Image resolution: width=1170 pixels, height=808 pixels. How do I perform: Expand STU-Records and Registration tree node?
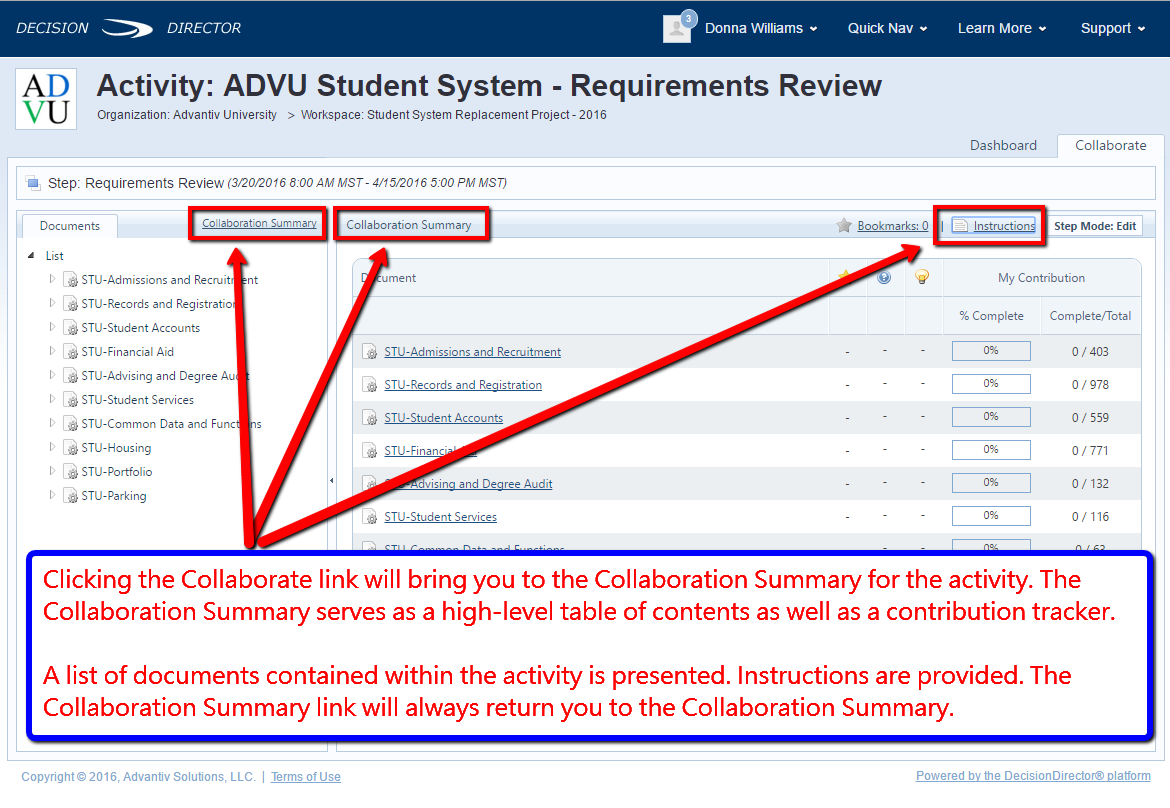click(x=52, y=302)
